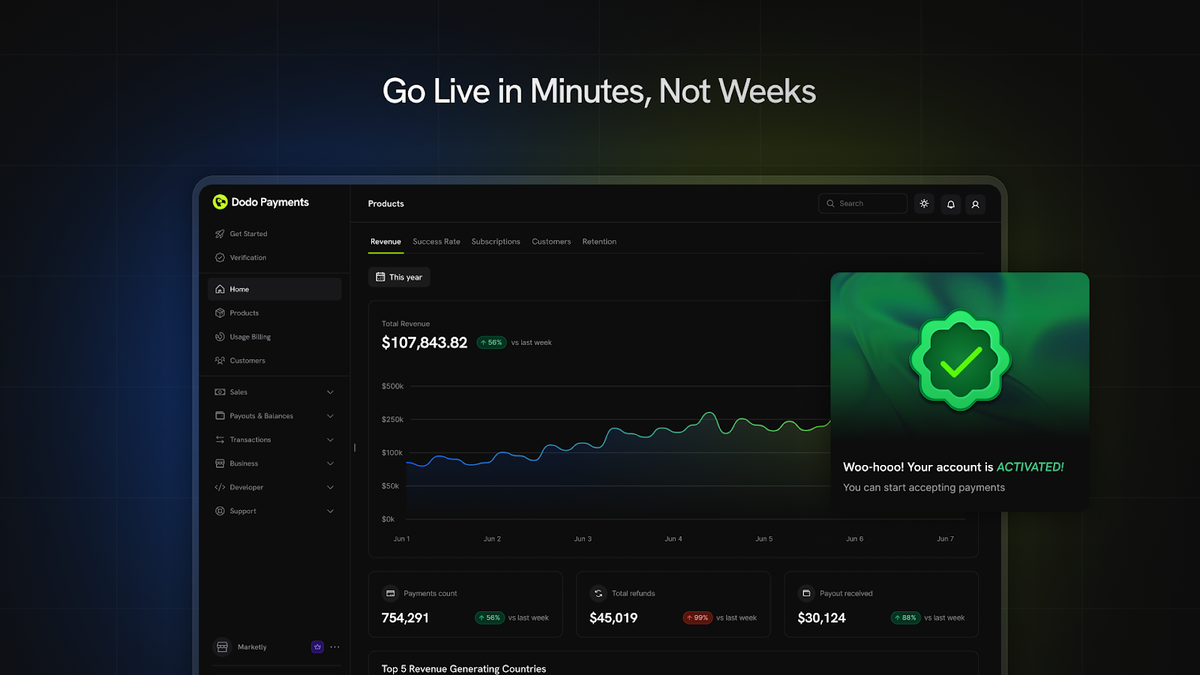1200x675 pixels.
Task: Open the Retention tab
Action: 599,242
